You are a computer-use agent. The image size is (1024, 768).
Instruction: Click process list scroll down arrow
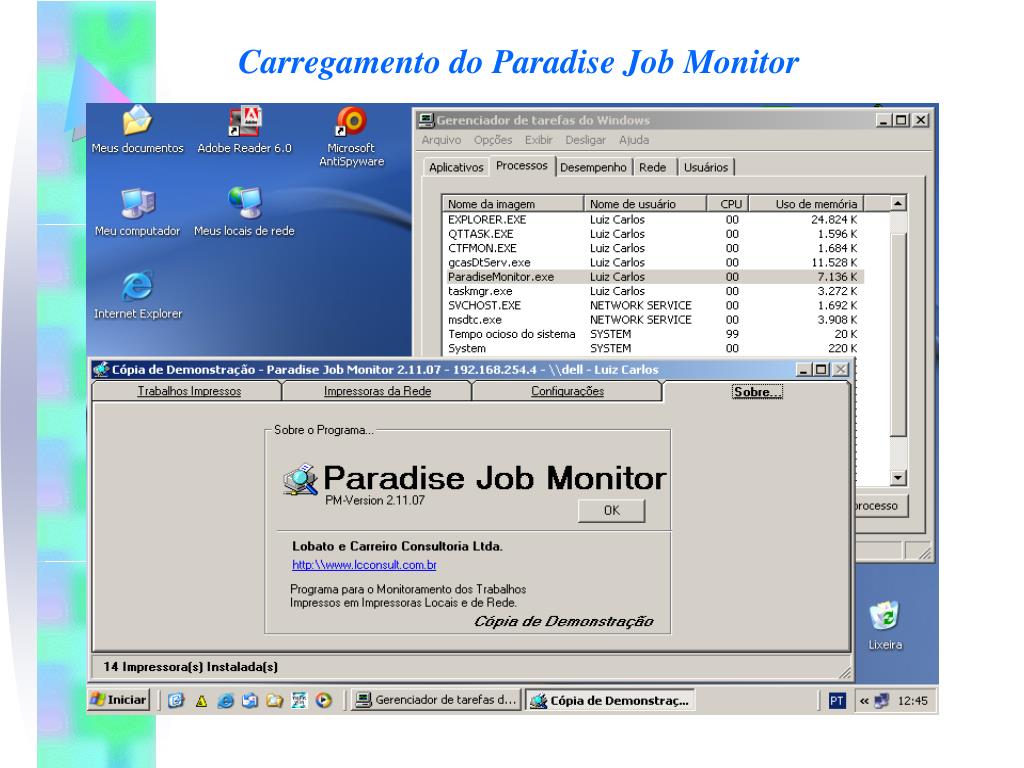point(899,479)
